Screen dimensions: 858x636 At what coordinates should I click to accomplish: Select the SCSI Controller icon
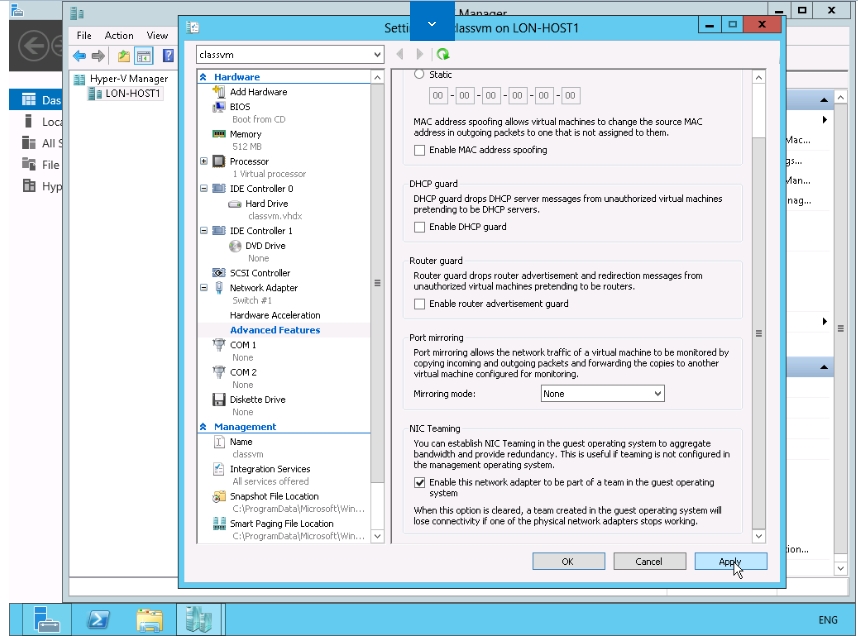point(219,273)
